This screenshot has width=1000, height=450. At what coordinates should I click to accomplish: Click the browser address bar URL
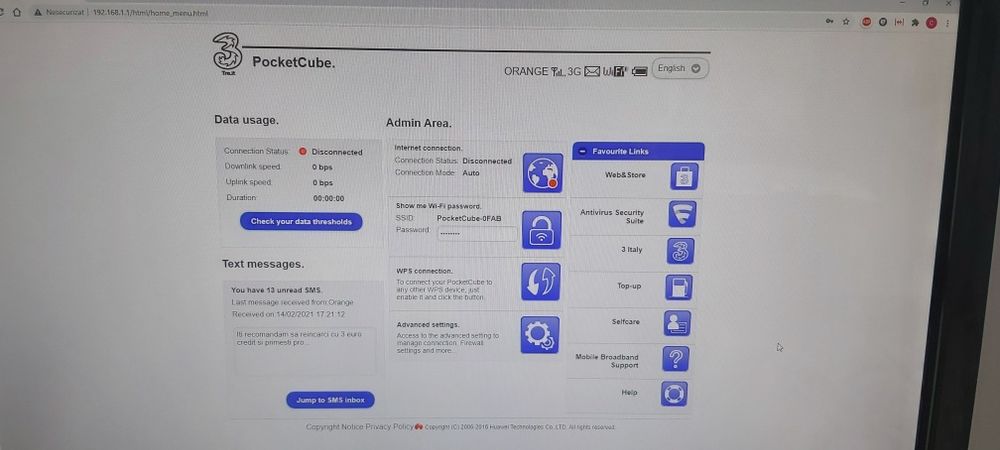150,13
